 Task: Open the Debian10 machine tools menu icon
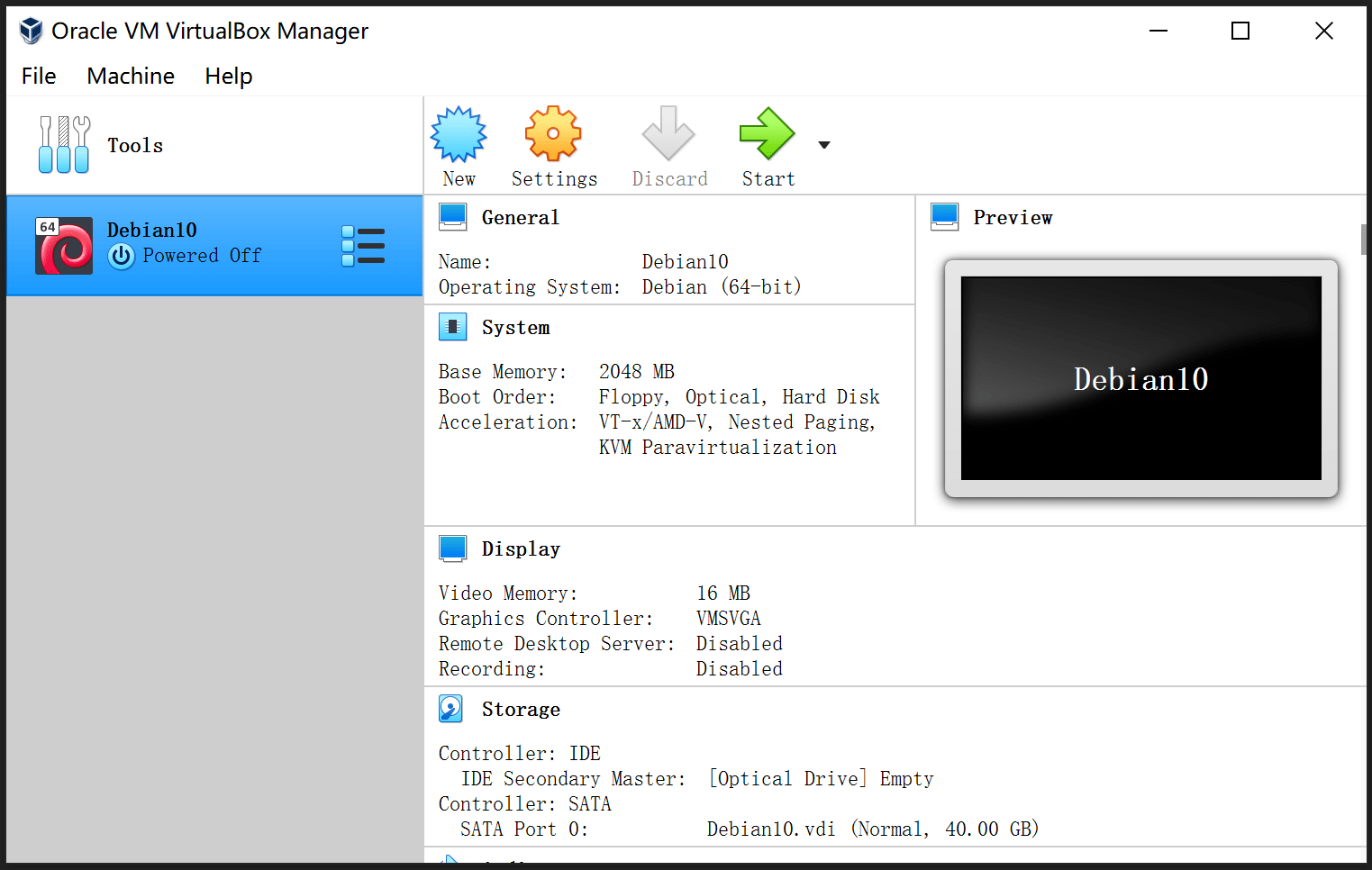pos(363,246)
